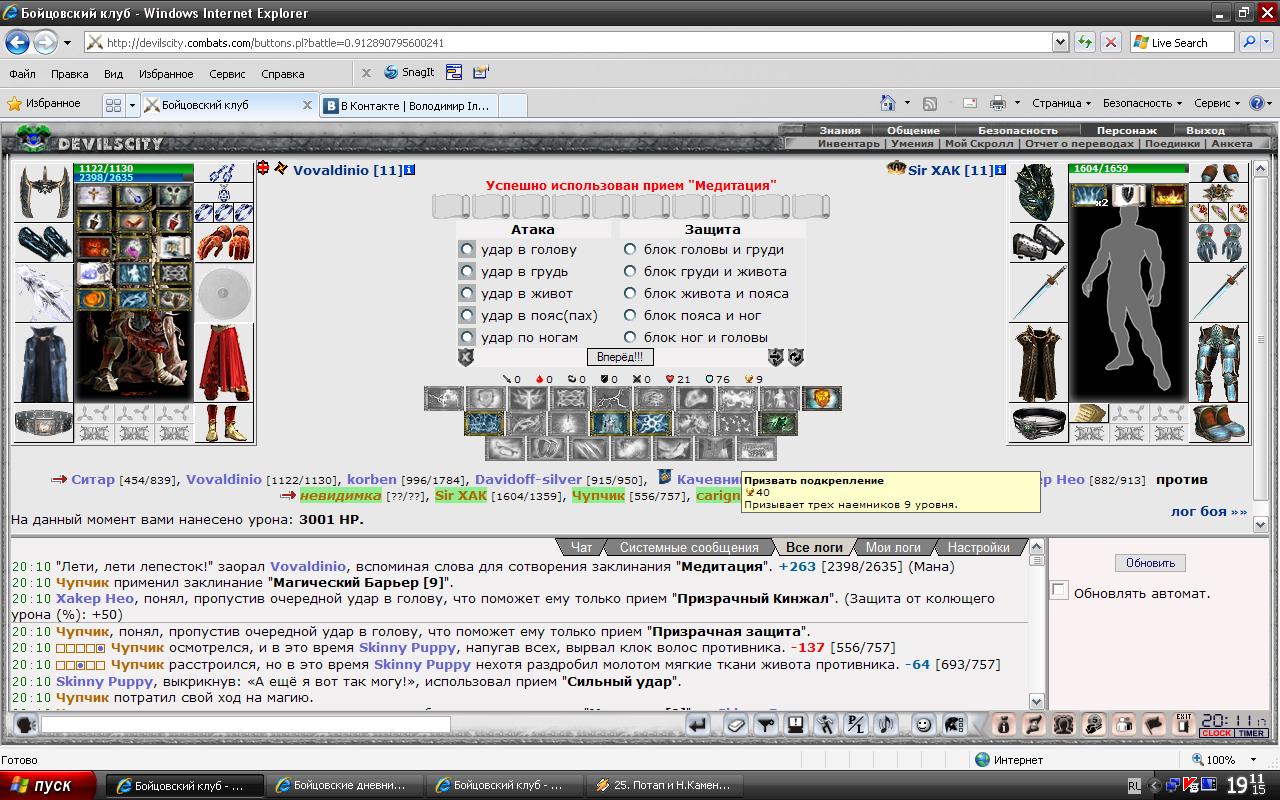
Task: Expand the Print button dropdown arrow
Action: 1017,103
